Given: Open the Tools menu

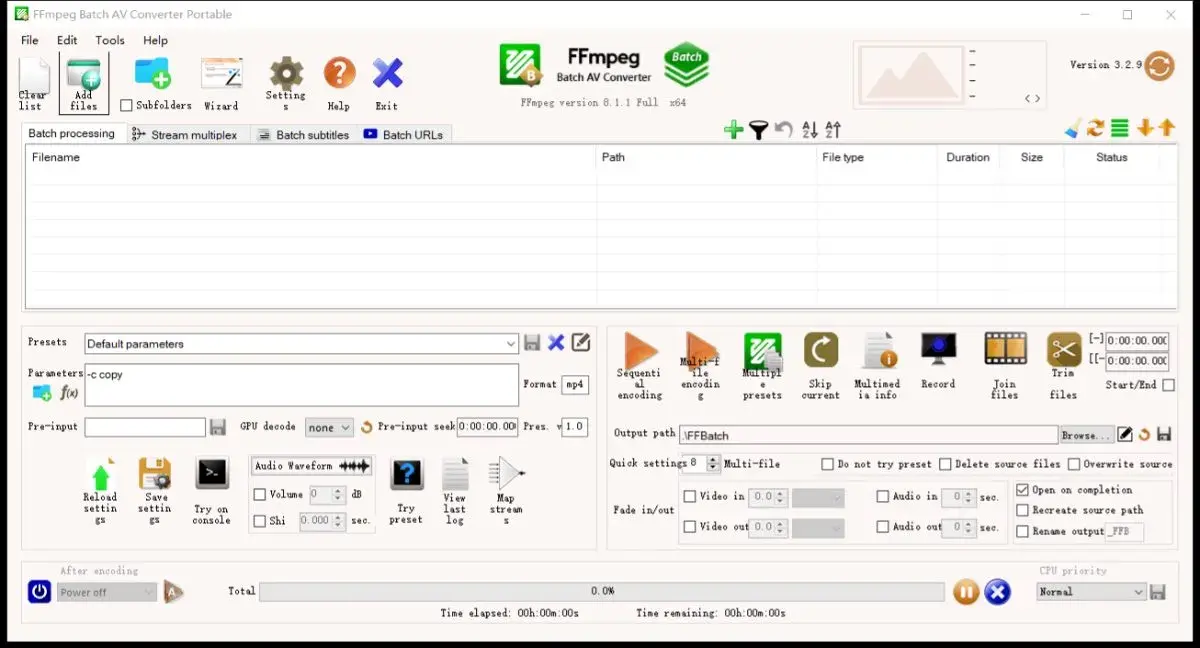Looking at the screenshot, I should pos(110,40).
